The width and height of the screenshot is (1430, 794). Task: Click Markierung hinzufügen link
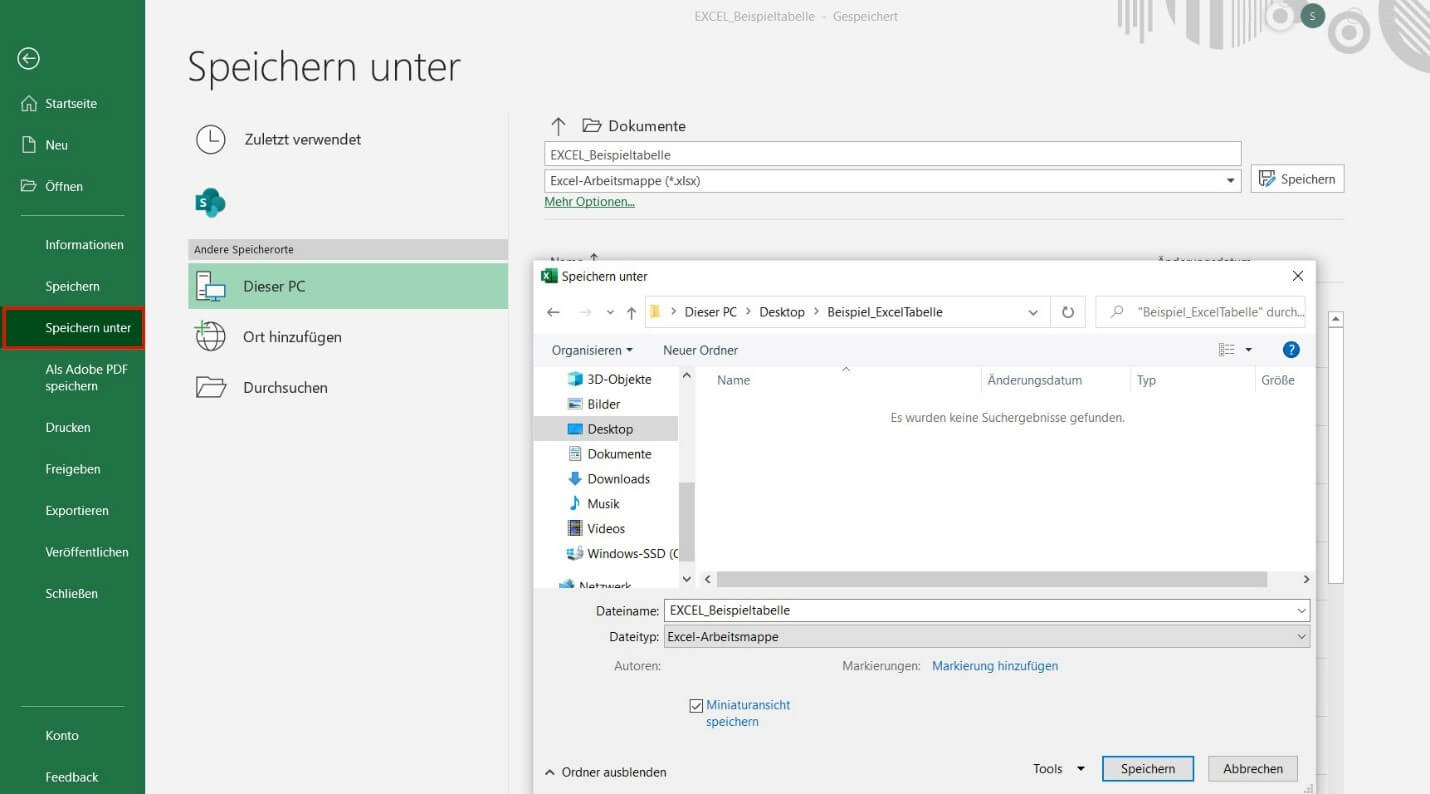pos(995,666)
